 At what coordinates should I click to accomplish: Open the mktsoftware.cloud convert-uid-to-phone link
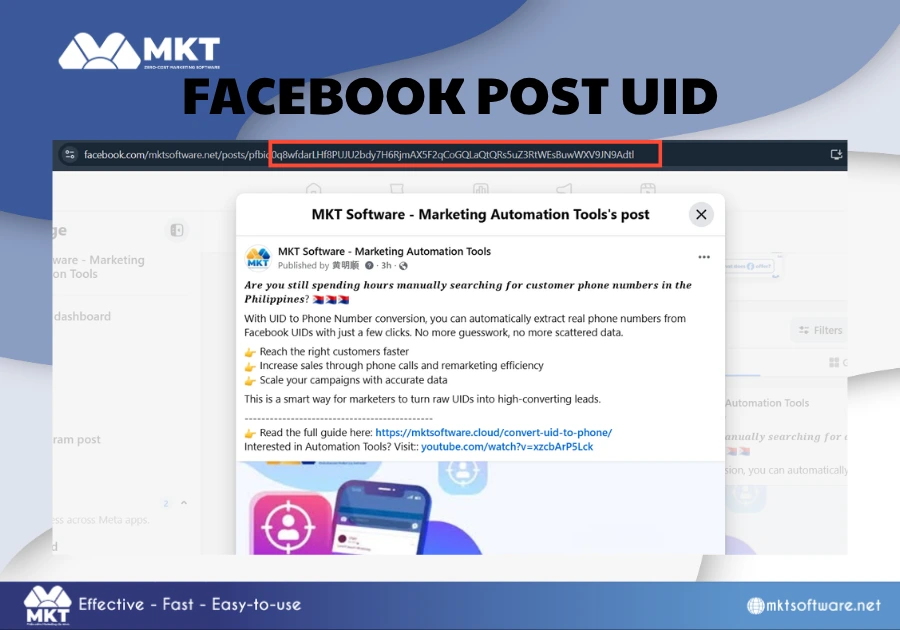[x=494, y=432]
